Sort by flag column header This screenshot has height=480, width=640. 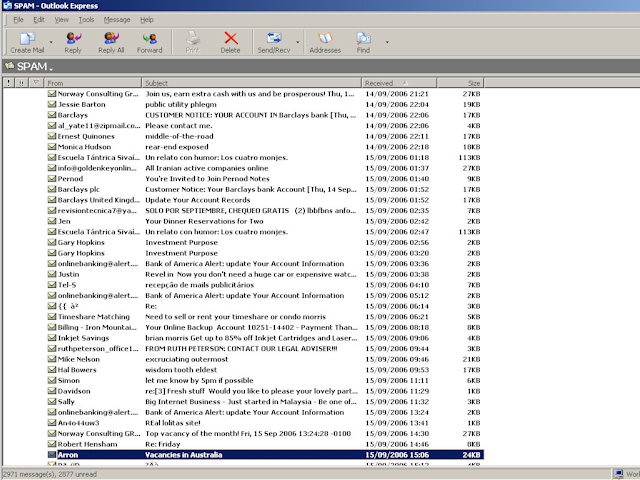pos(36,83)
